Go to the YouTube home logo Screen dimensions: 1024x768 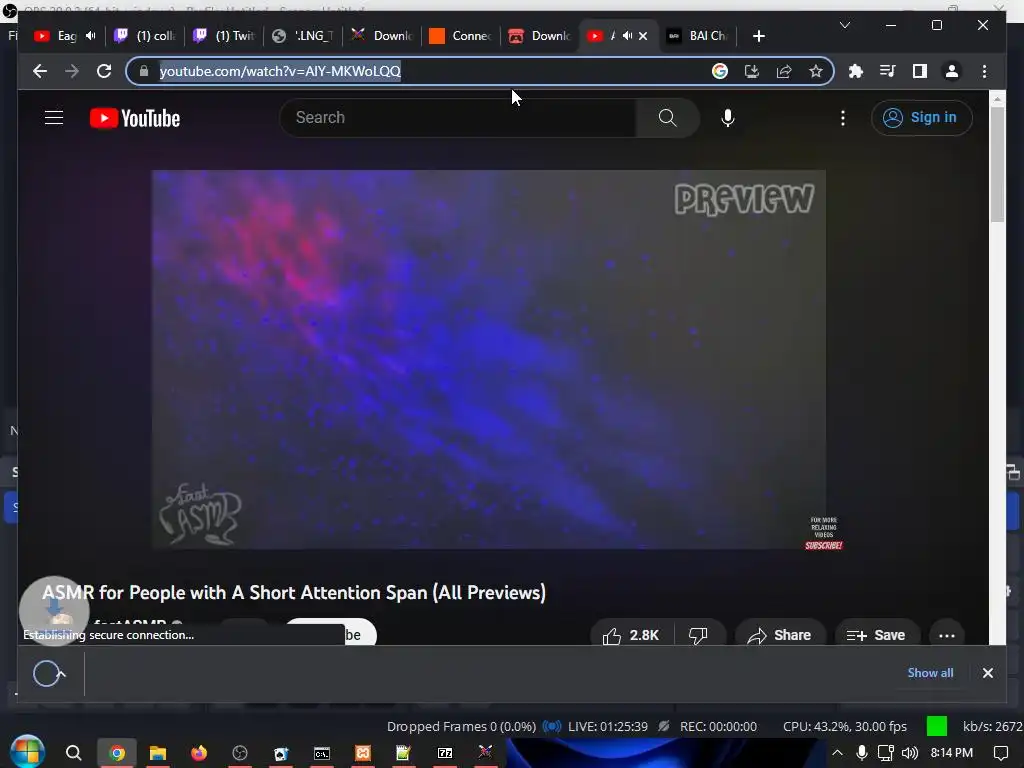tap(135, 118)
